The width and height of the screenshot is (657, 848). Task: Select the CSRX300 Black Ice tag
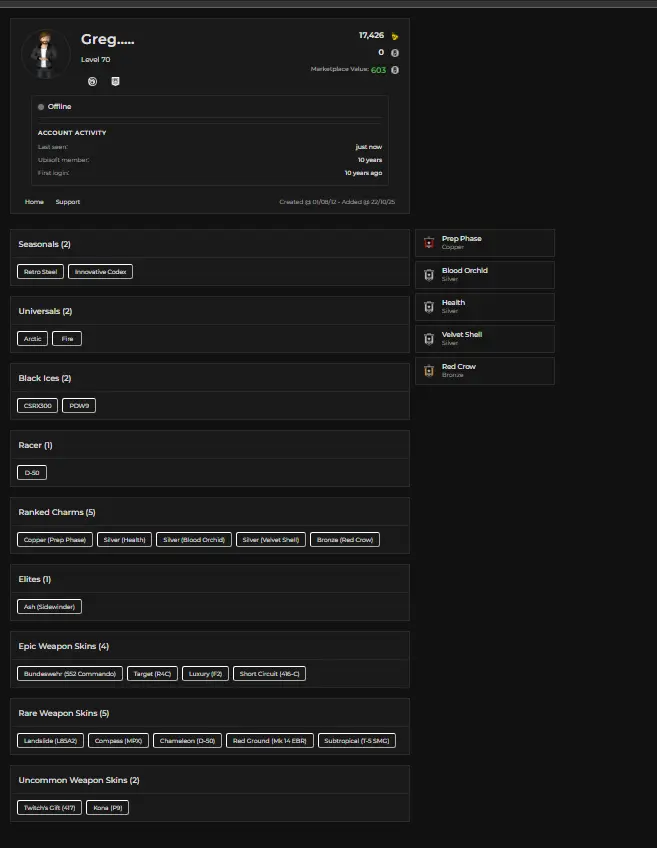[37, 406]
